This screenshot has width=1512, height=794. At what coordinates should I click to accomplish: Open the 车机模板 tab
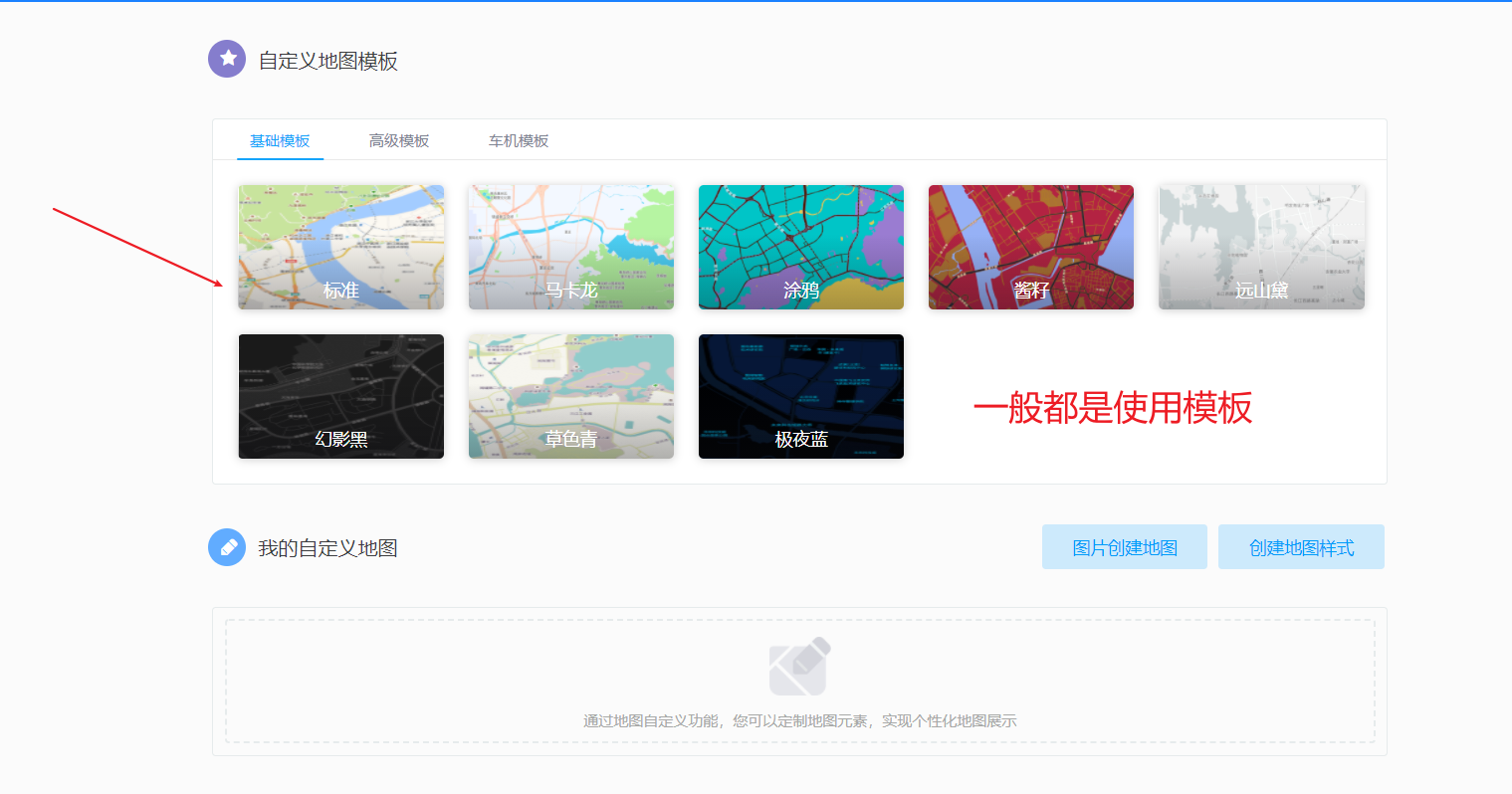(519, 141)
